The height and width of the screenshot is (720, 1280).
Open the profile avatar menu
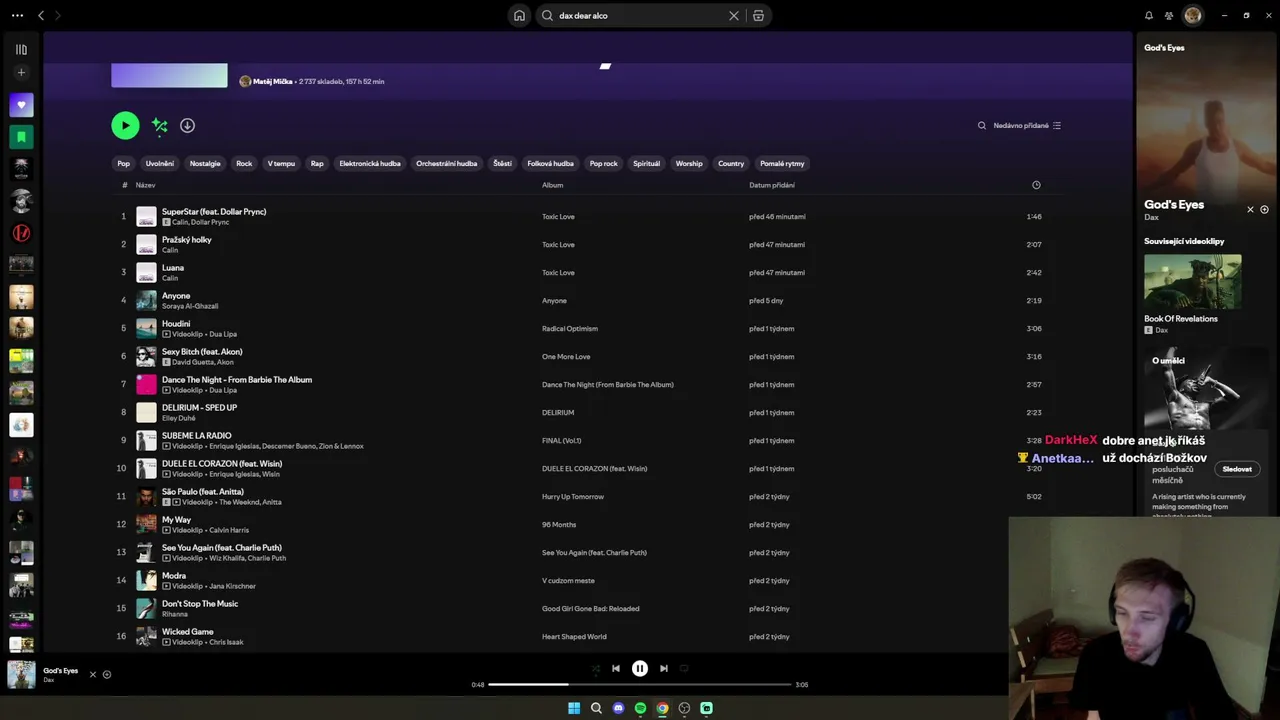click(x=1192, y=16)
